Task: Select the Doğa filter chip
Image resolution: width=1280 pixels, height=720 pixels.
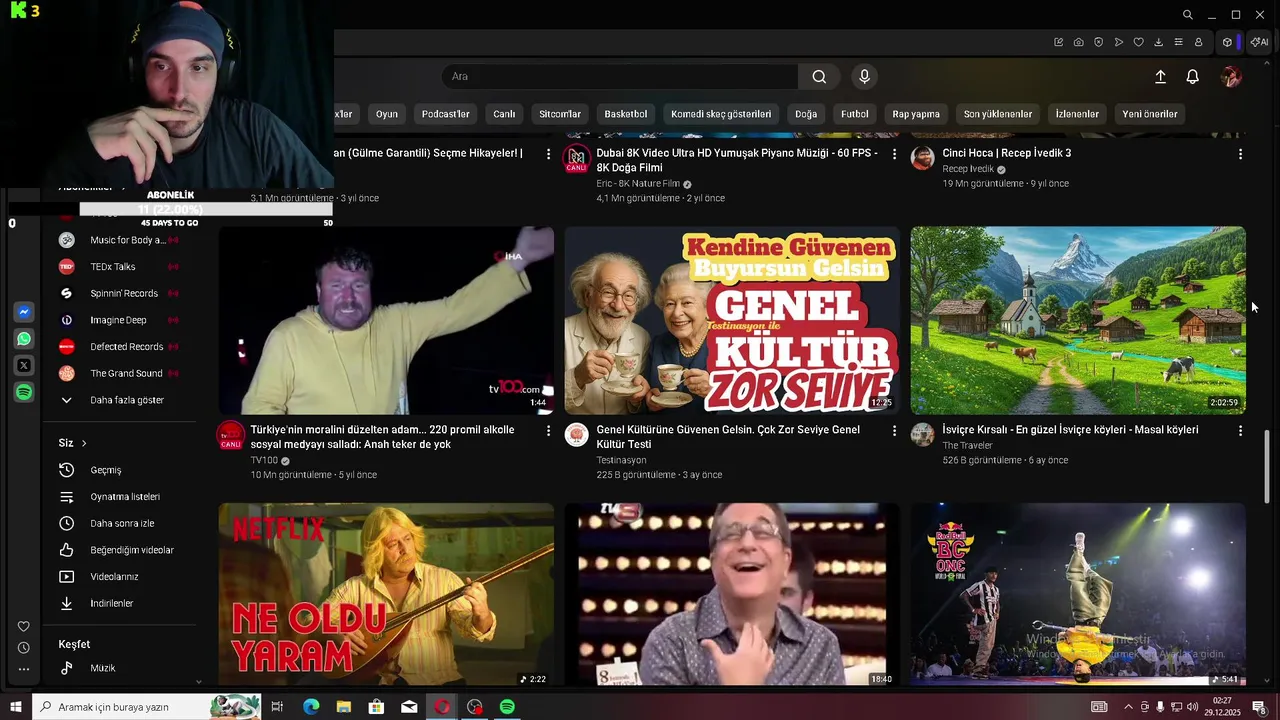Action: coord(806,114)
